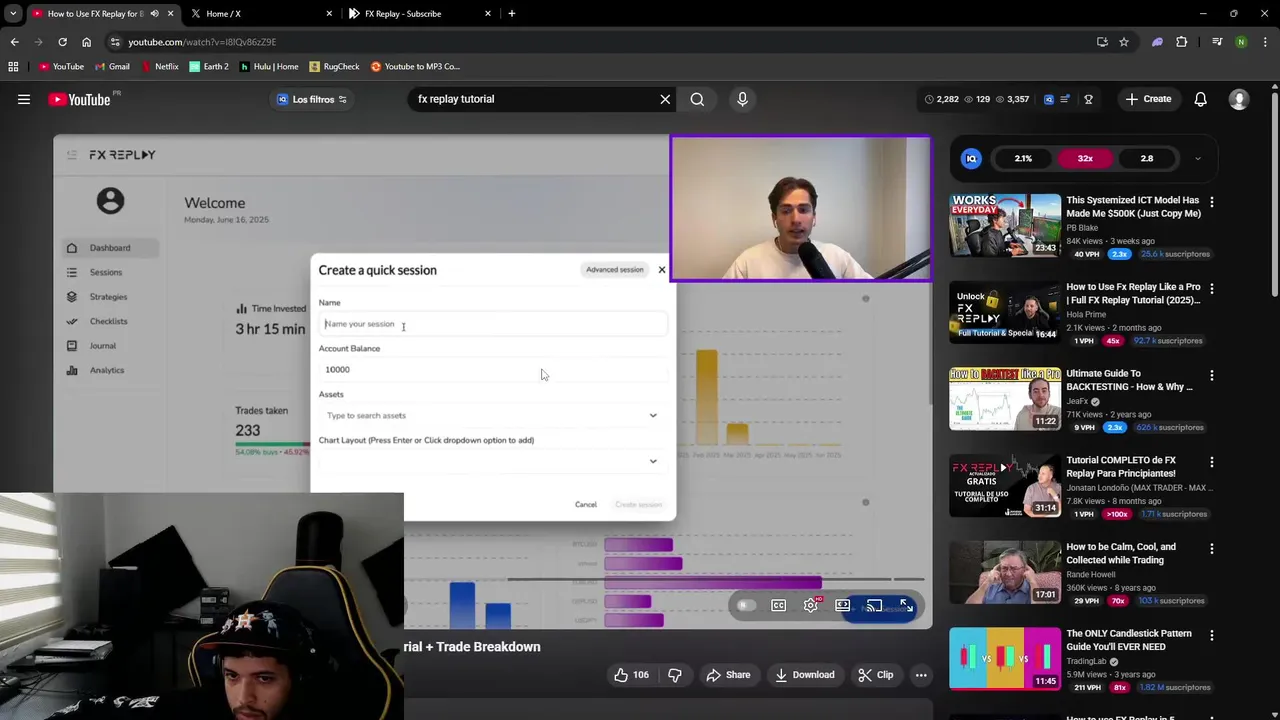The image size is (1280, 720).
Task: Open Chrome tab search dropdown arrow
Action: pos(13,14)
